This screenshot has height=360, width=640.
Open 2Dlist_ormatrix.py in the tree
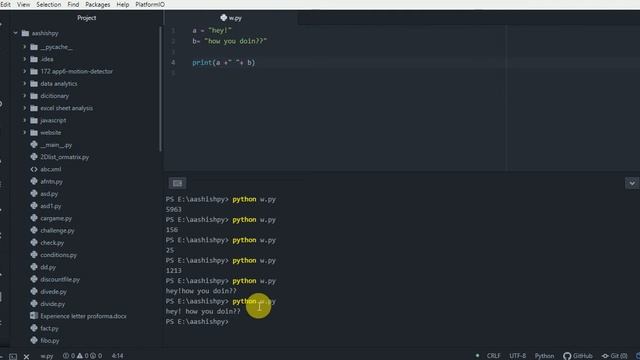pyautogui.click(x=64, y=157)
